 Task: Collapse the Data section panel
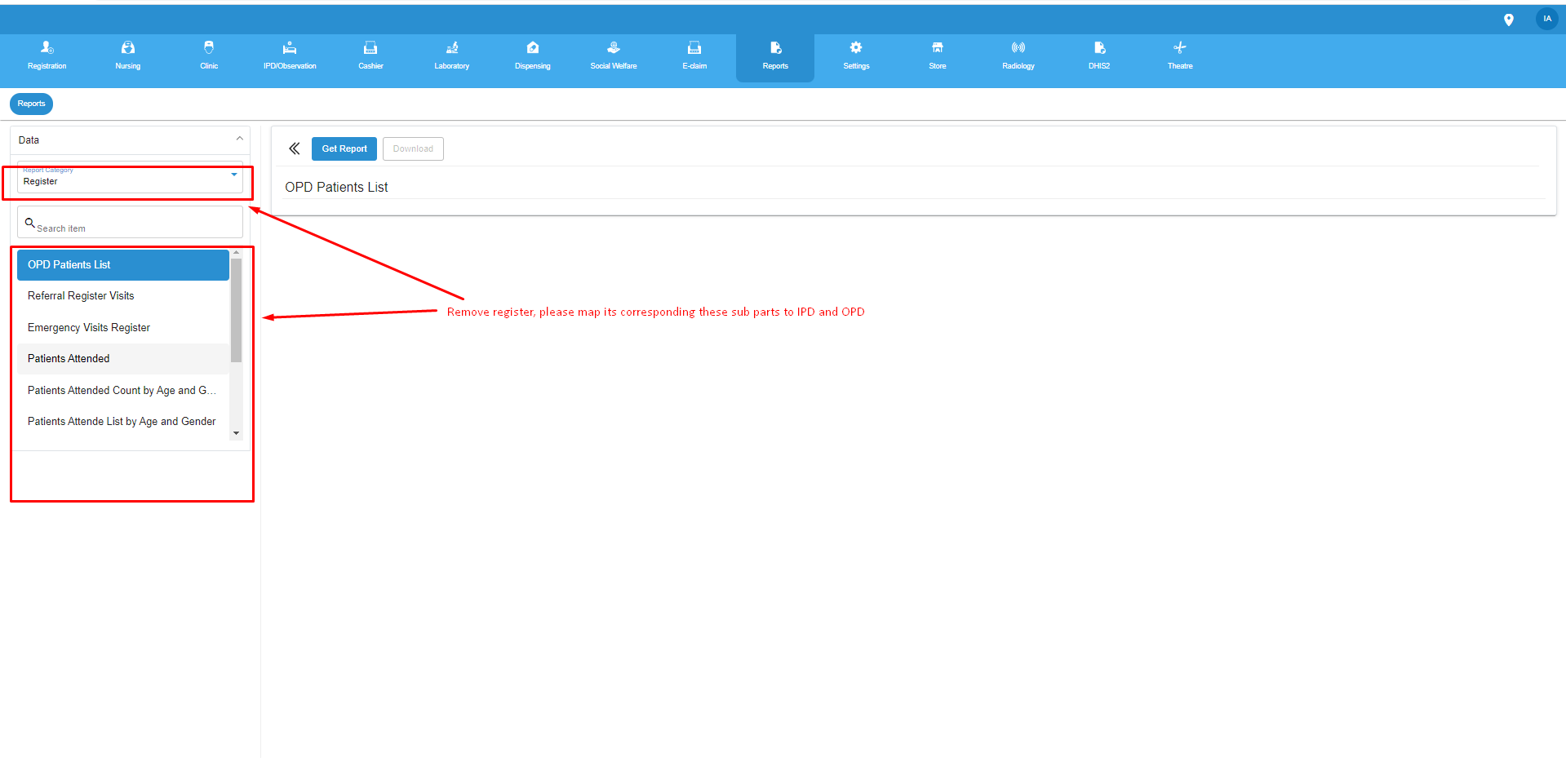click(239, 139)
